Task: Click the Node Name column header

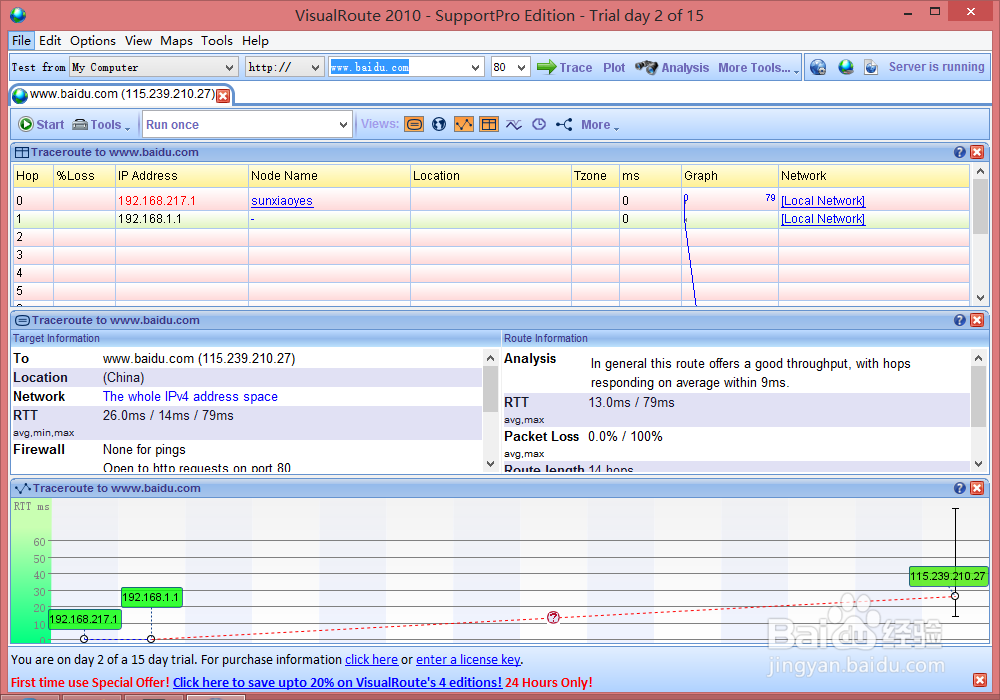Action: click(x=329, y=176)
